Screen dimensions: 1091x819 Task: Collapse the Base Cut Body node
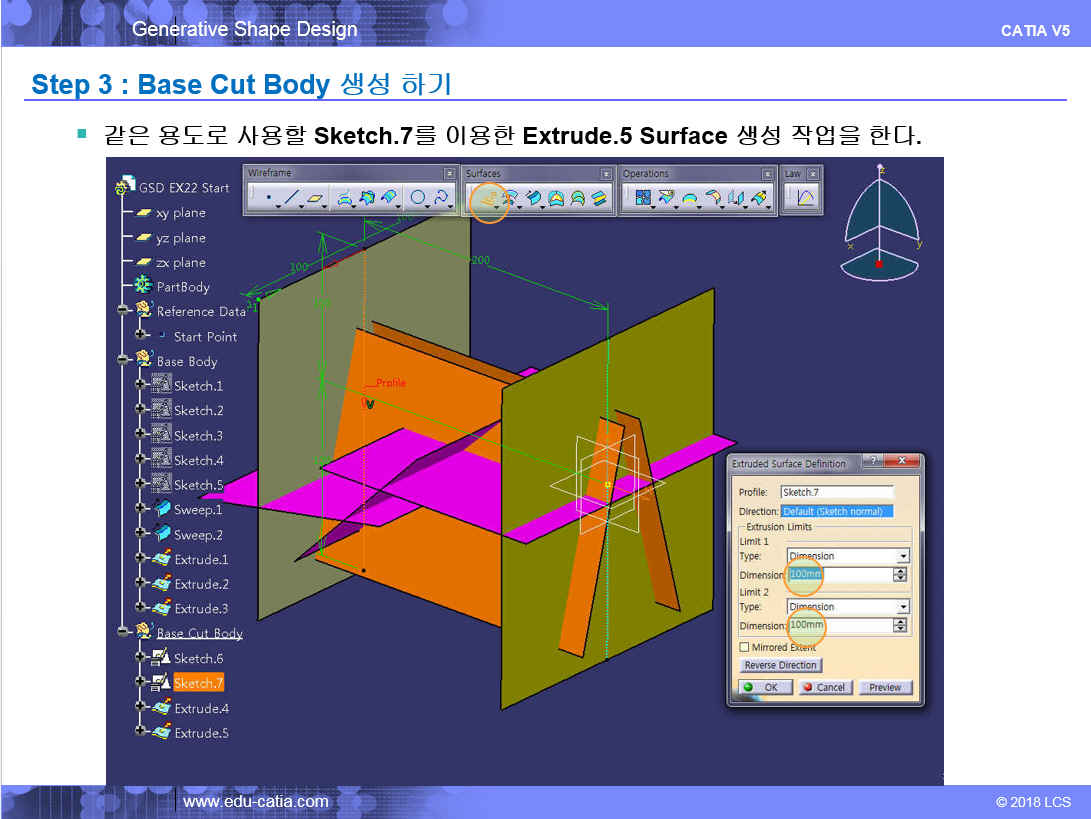point(123,632)
